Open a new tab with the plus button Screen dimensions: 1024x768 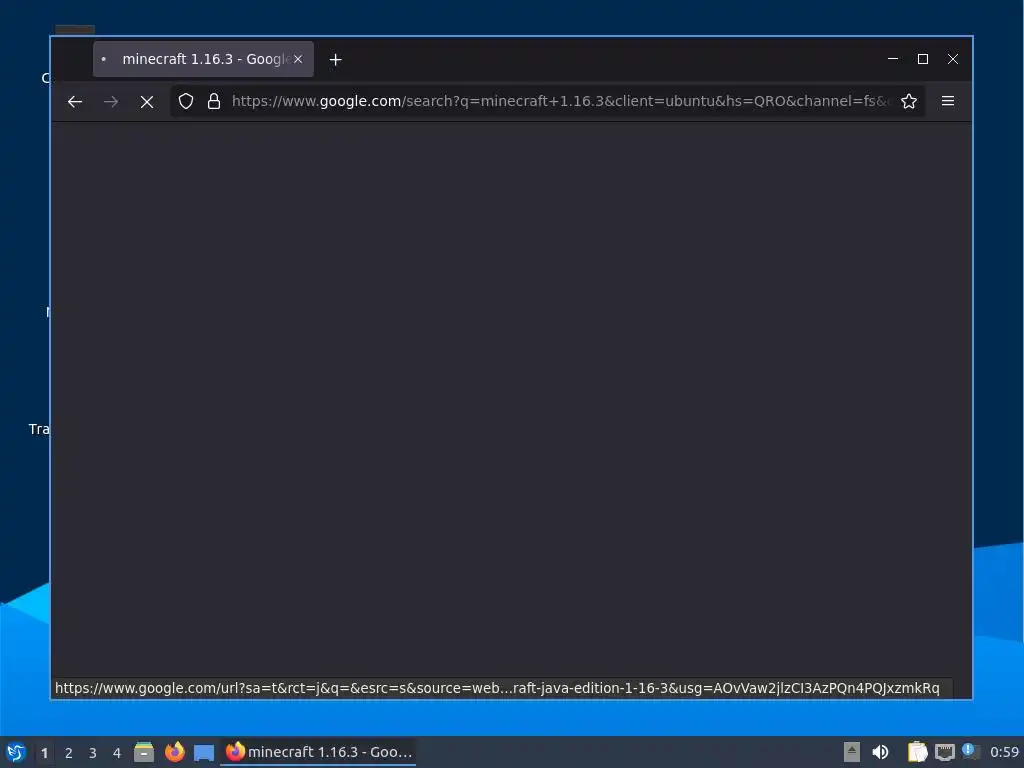[335, 59]
